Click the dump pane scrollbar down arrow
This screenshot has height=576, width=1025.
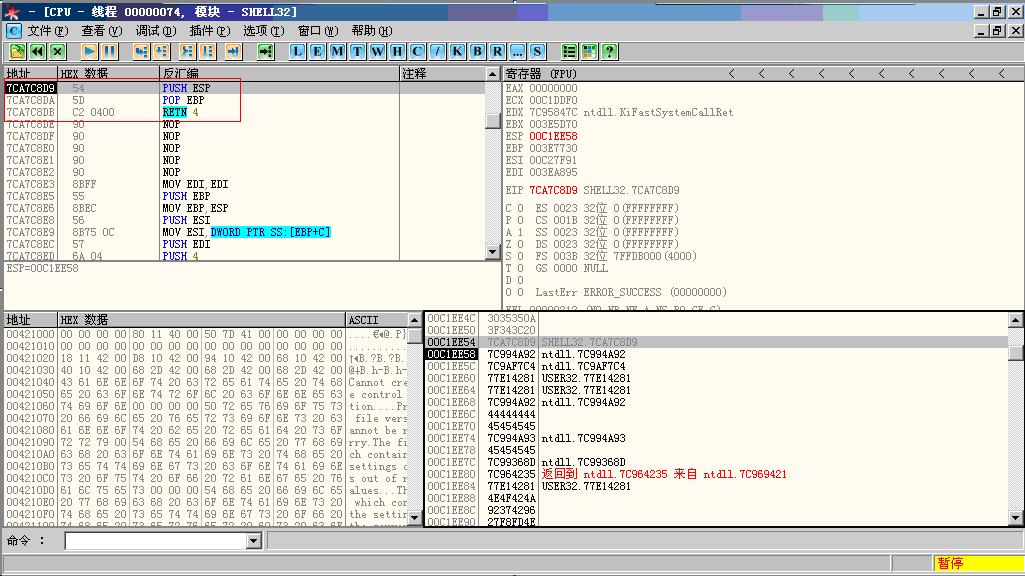tap(414, 517)
